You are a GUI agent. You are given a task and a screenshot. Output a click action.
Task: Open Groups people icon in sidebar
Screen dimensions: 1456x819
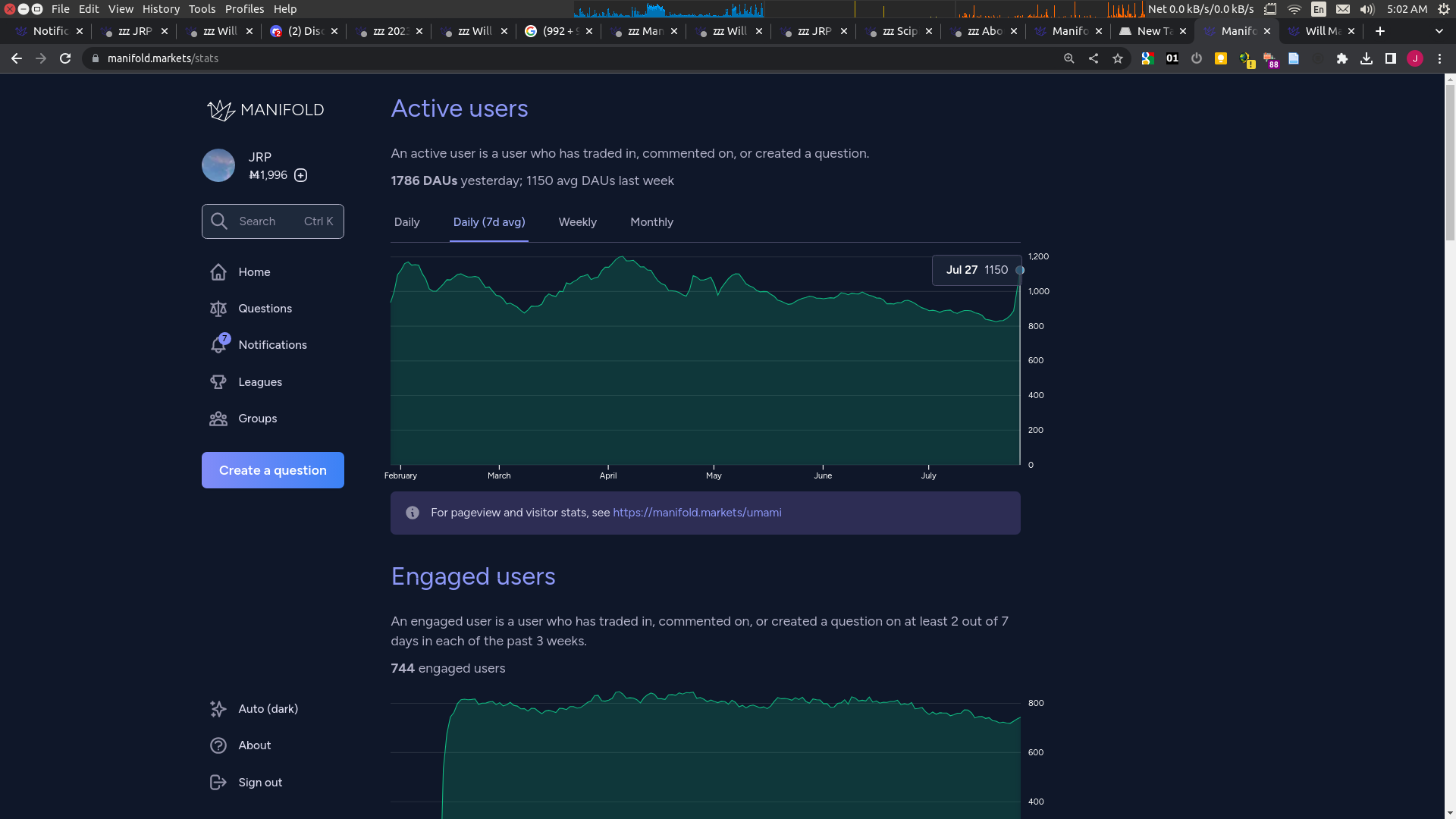[x=218, y=419]
